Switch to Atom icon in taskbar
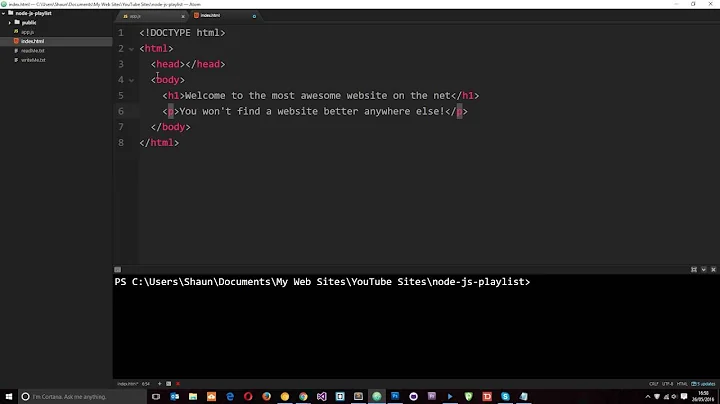720x404 pixels. tap(377, 397)
